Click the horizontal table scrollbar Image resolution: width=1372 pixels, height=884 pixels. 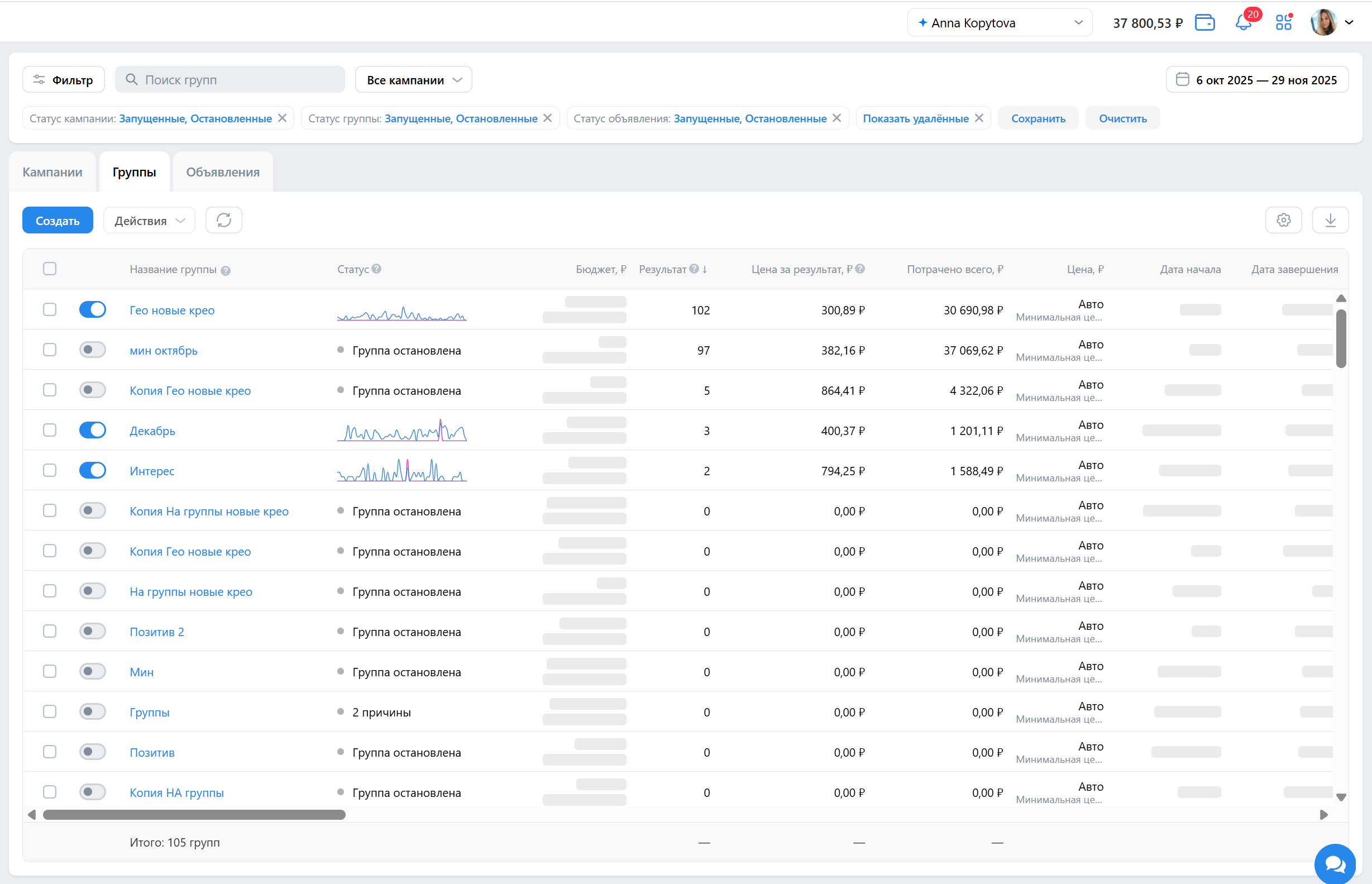pos(194,815)
